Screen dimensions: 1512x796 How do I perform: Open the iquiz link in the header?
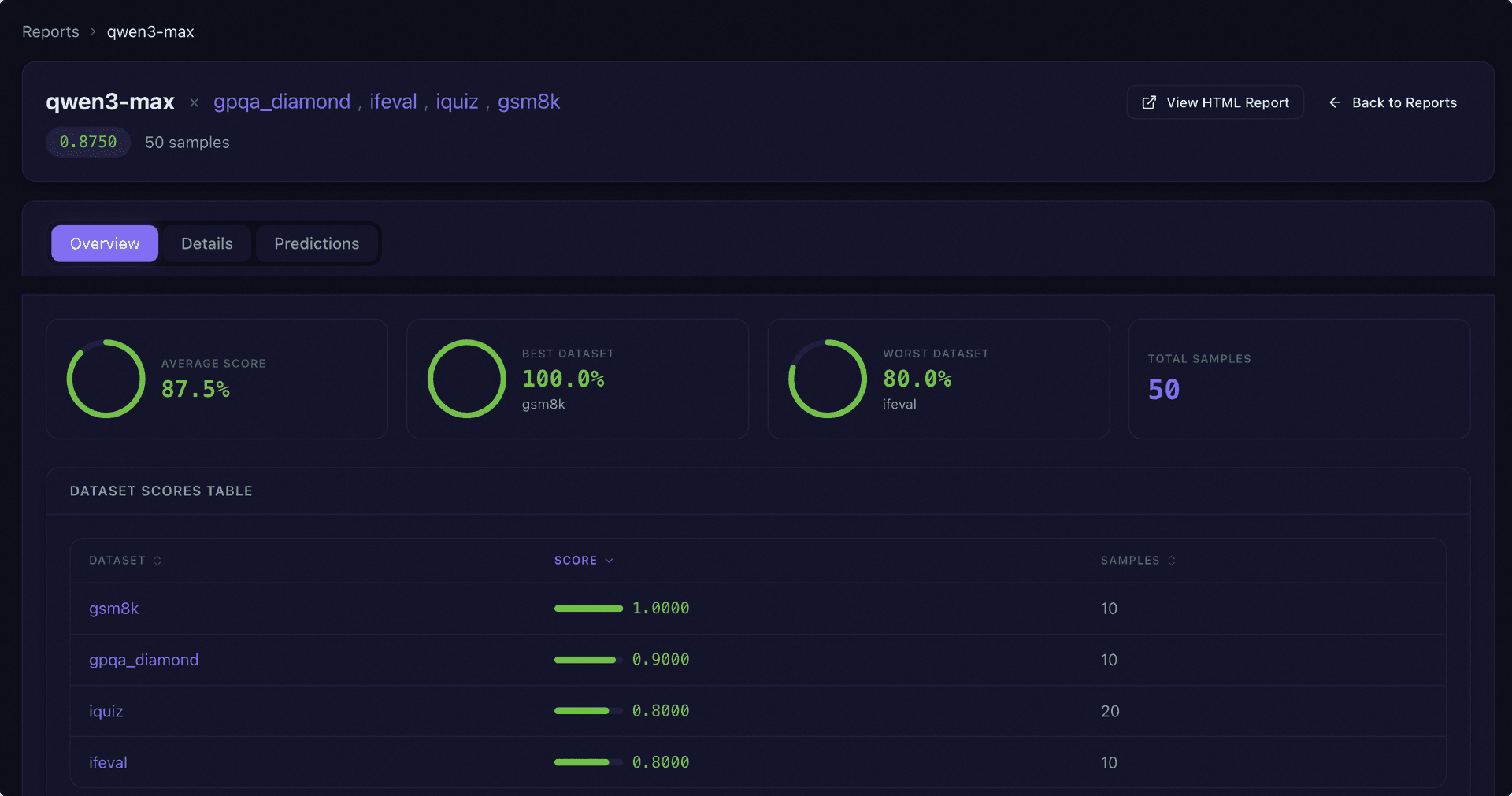point(457,102)
